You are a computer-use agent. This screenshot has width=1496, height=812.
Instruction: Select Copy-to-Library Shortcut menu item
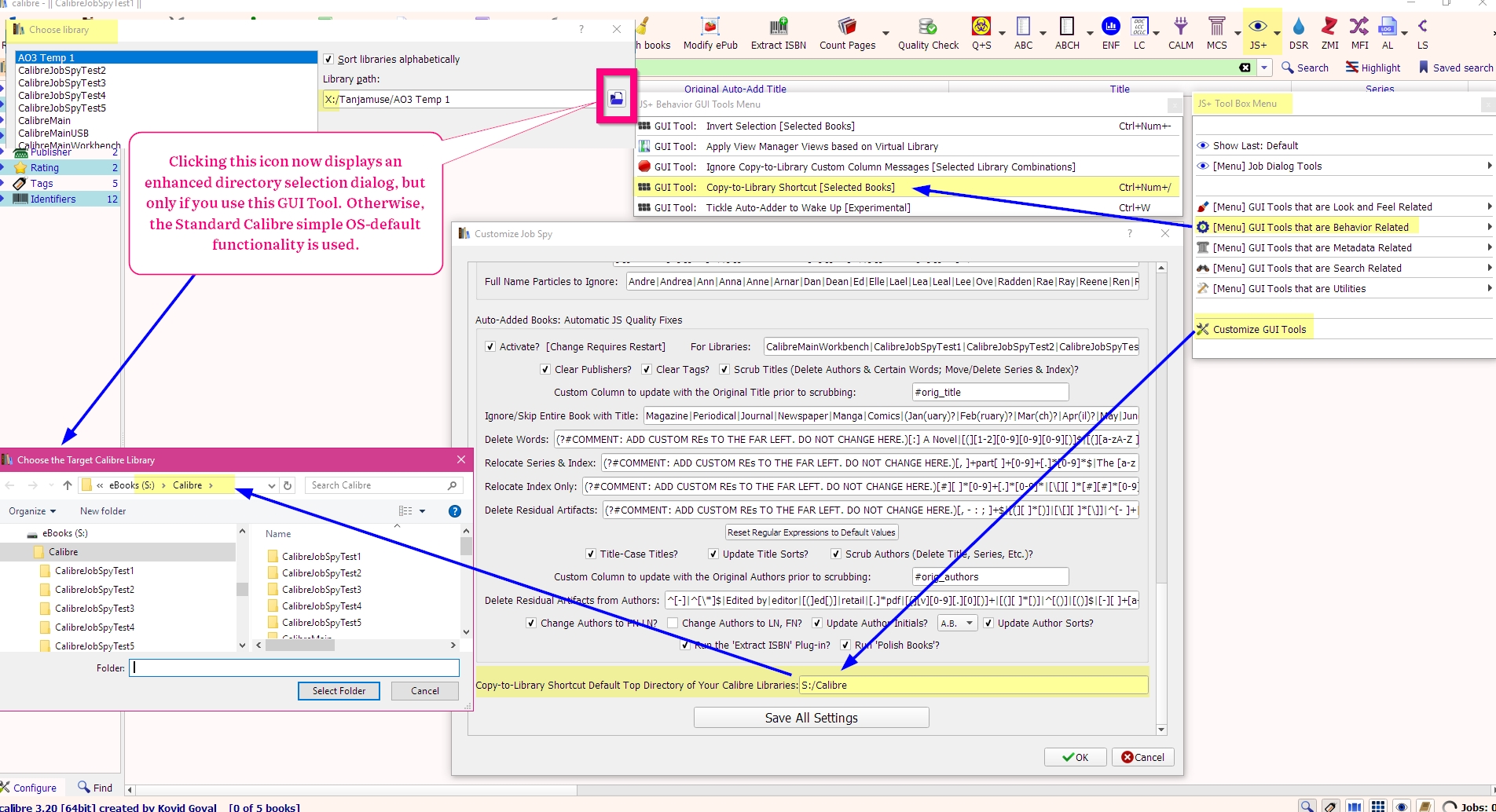tap(907, 187)
